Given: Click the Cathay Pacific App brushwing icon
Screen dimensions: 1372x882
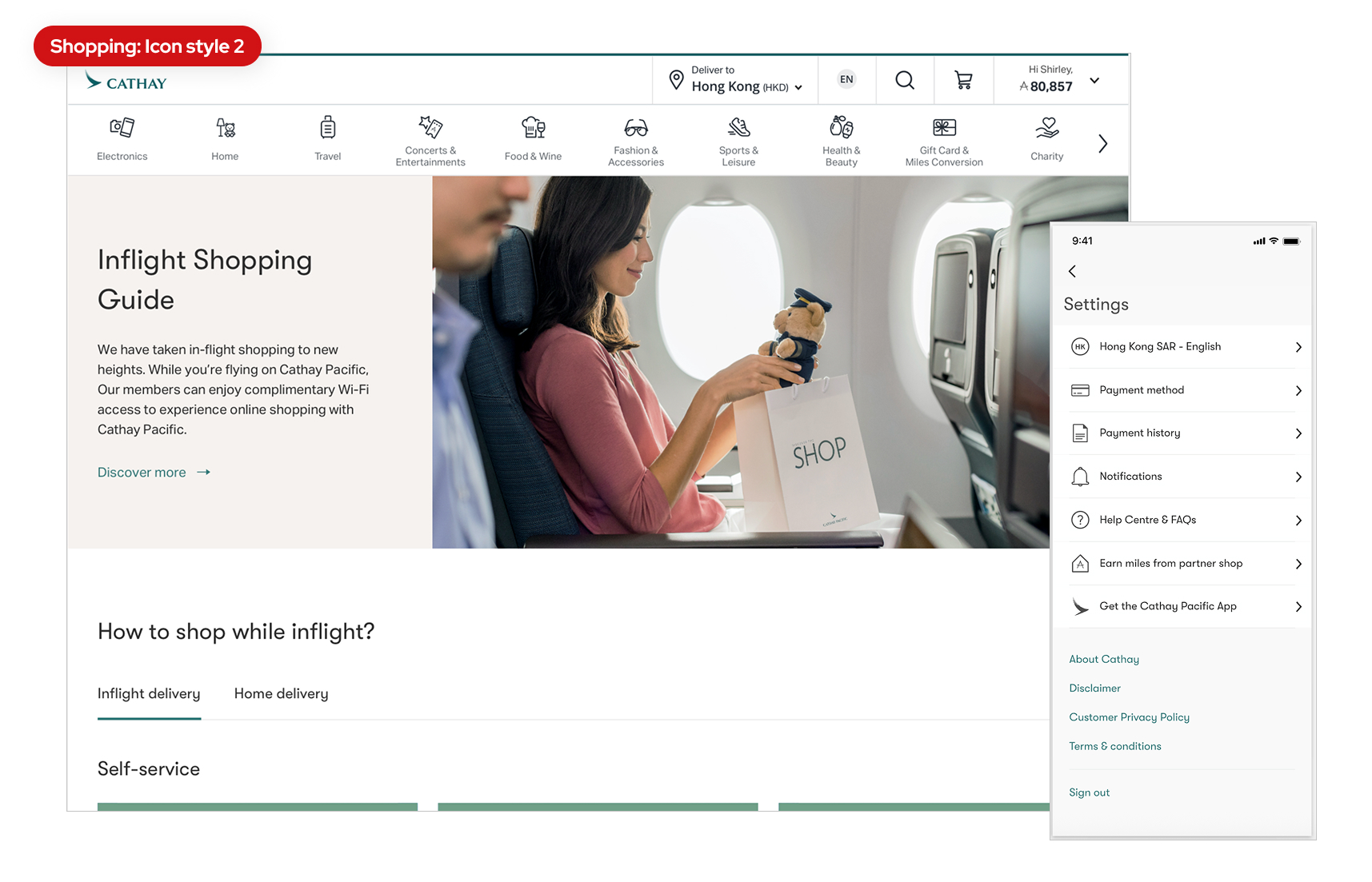Looking at the screenshot, I should click(1080, 607).
